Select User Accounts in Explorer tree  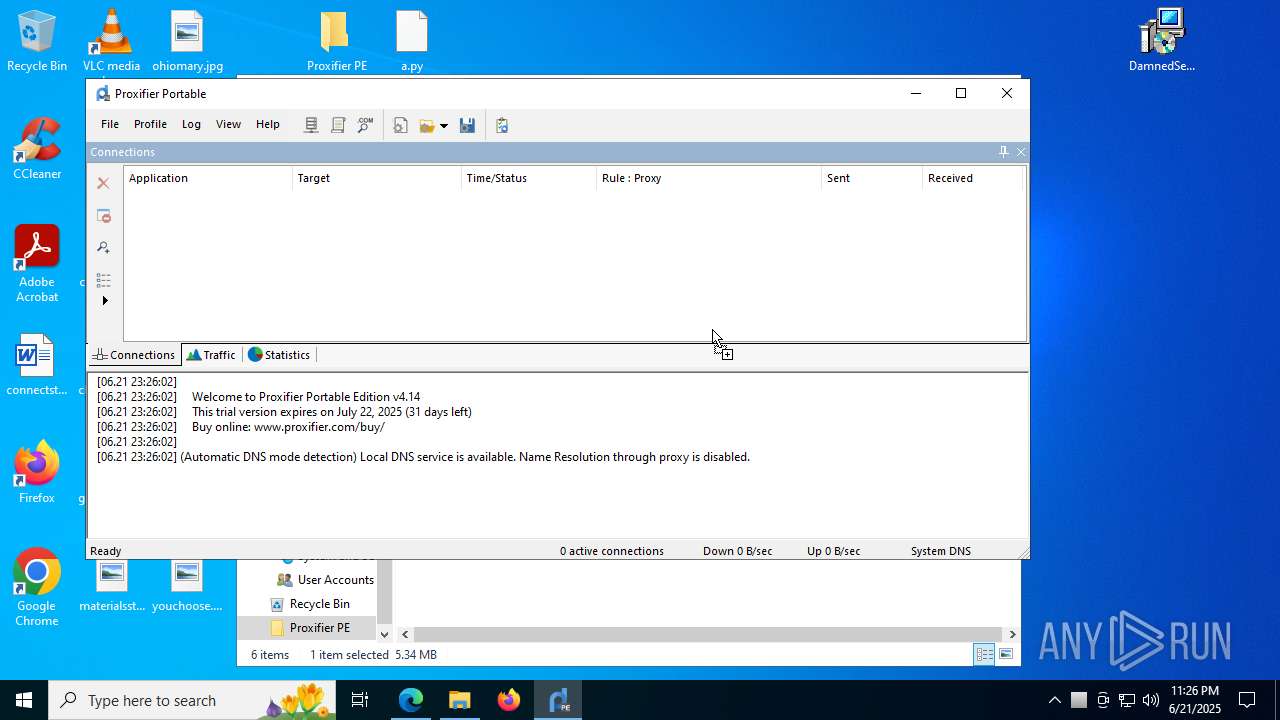325,580
